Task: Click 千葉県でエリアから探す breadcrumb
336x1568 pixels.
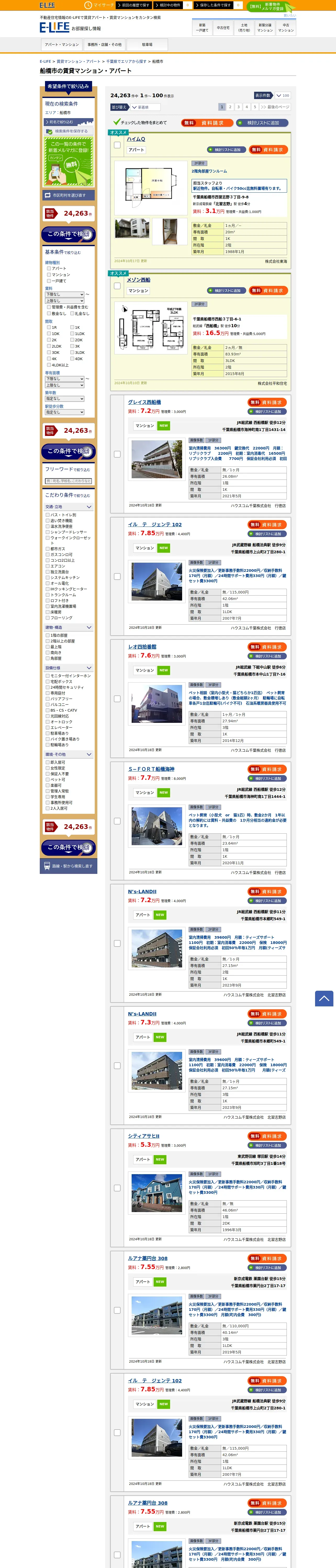Action: [126, 61]
